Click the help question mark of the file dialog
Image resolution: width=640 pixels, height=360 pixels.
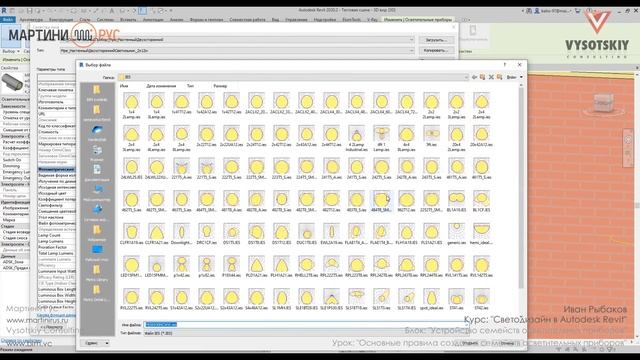pyautogui.click(x=504, y=64)
